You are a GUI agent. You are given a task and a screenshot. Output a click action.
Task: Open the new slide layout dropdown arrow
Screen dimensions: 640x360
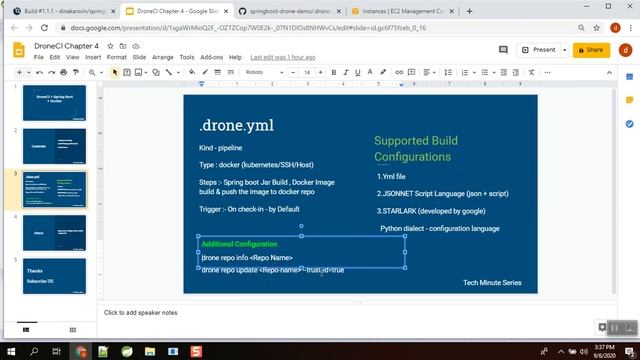click(29, 73)
